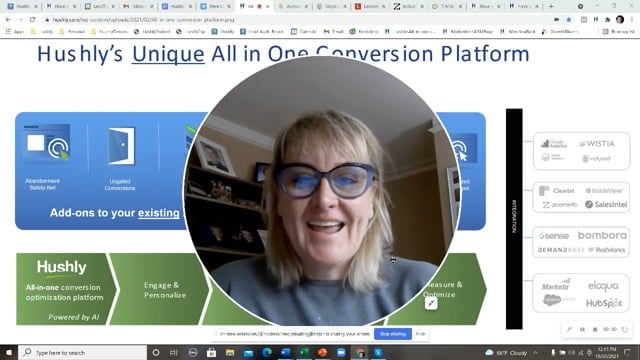Click the Stop sharing button
Image resolution: width=640 pixels, height=360 pixels.
(393, 334)
